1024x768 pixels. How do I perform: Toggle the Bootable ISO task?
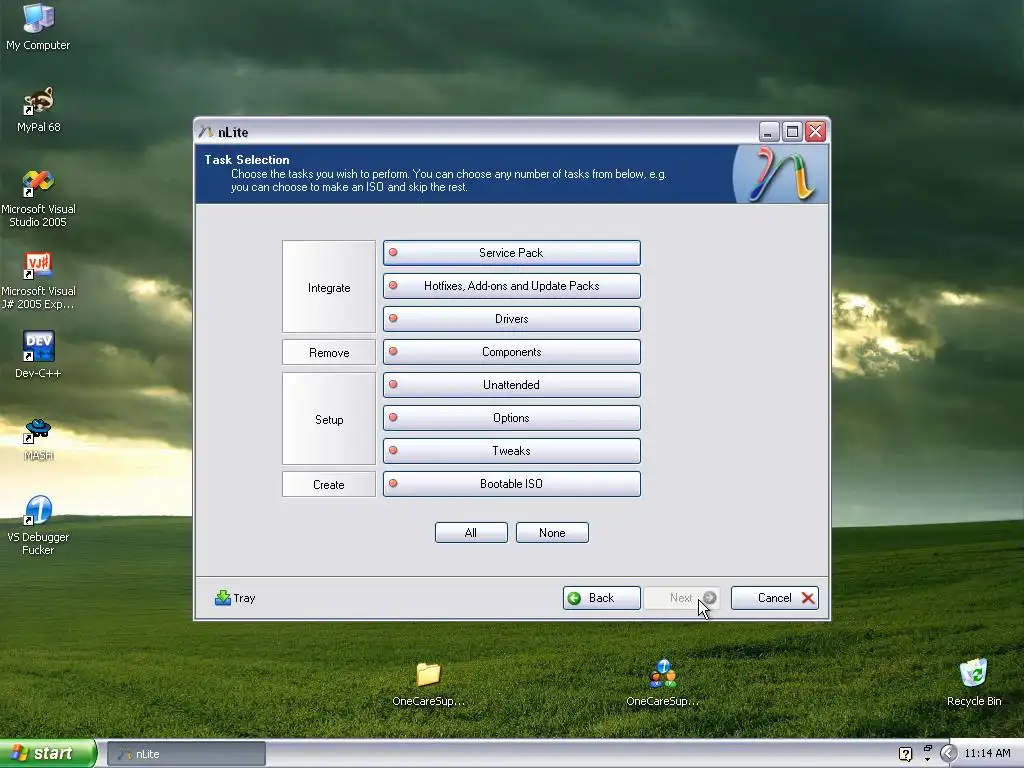511,484
